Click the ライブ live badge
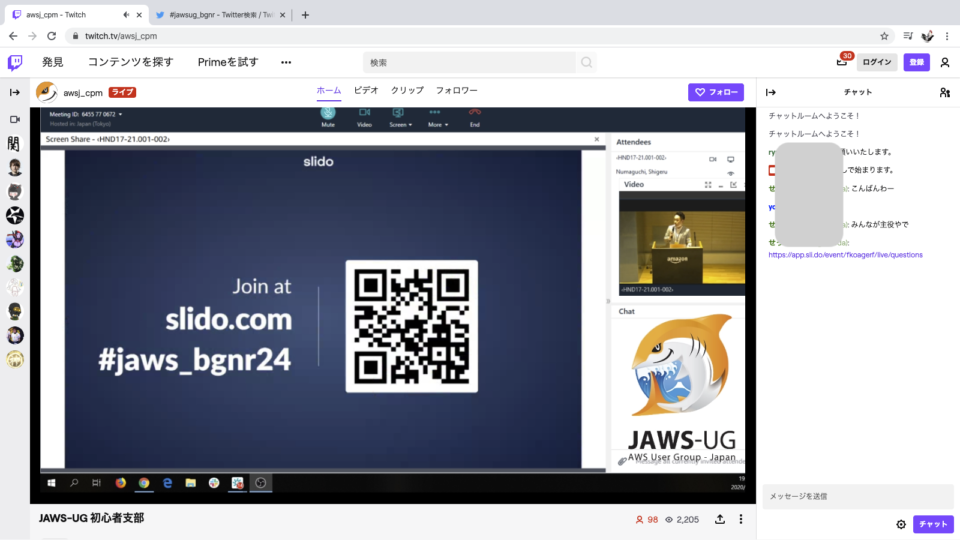960x540 pixels. click(x=122, y=92)
